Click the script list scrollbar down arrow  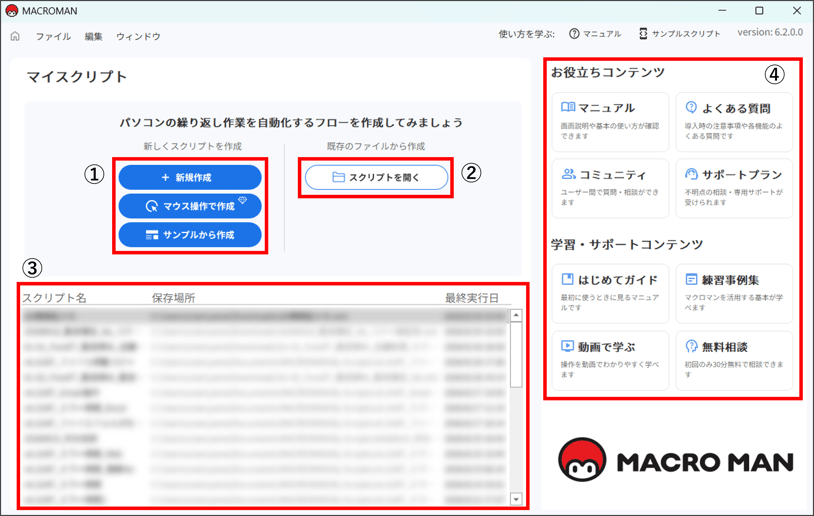point(516,499)
